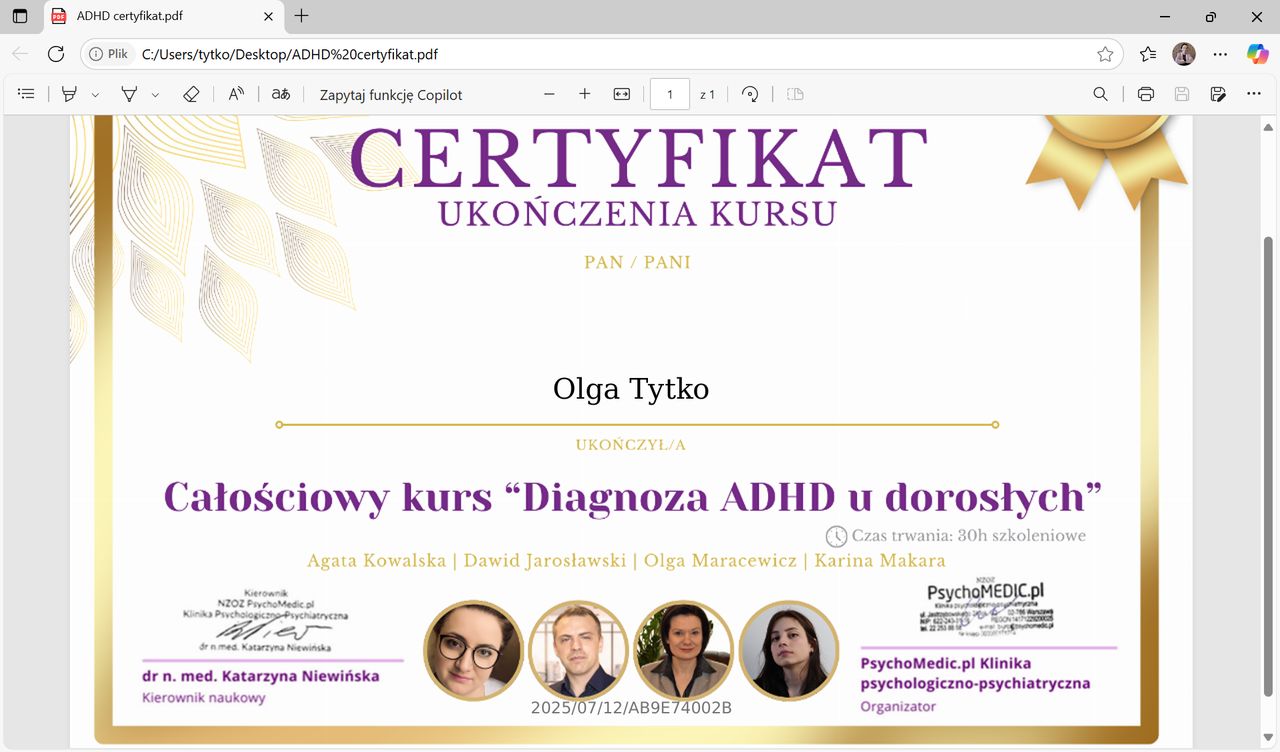Screen dimensions: 1280x752
Task: Click the page number input field
Action: 670,94
